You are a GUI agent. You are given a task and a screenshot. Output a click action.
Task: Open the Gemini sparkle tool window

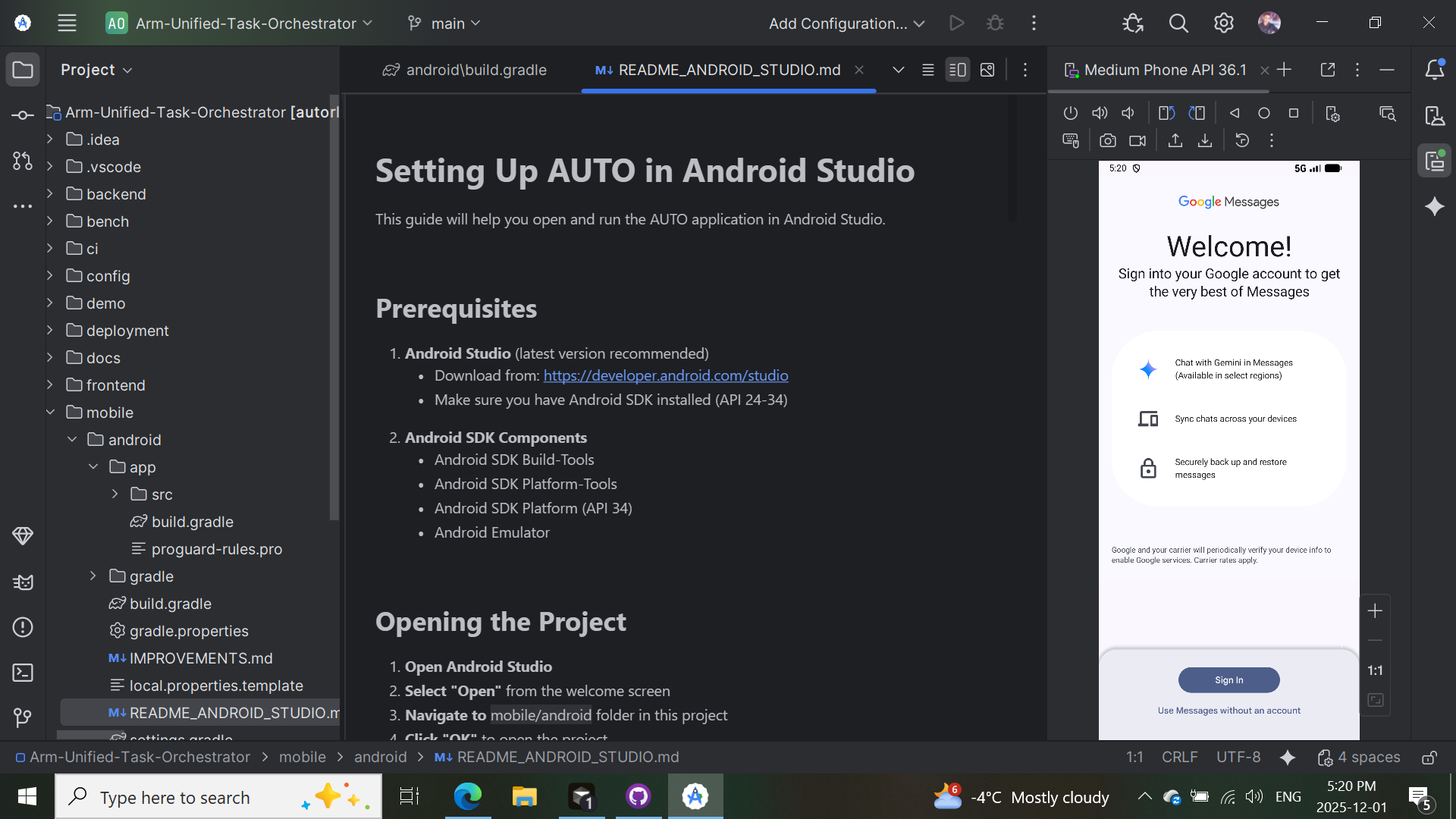click(x=1434, y=206)
